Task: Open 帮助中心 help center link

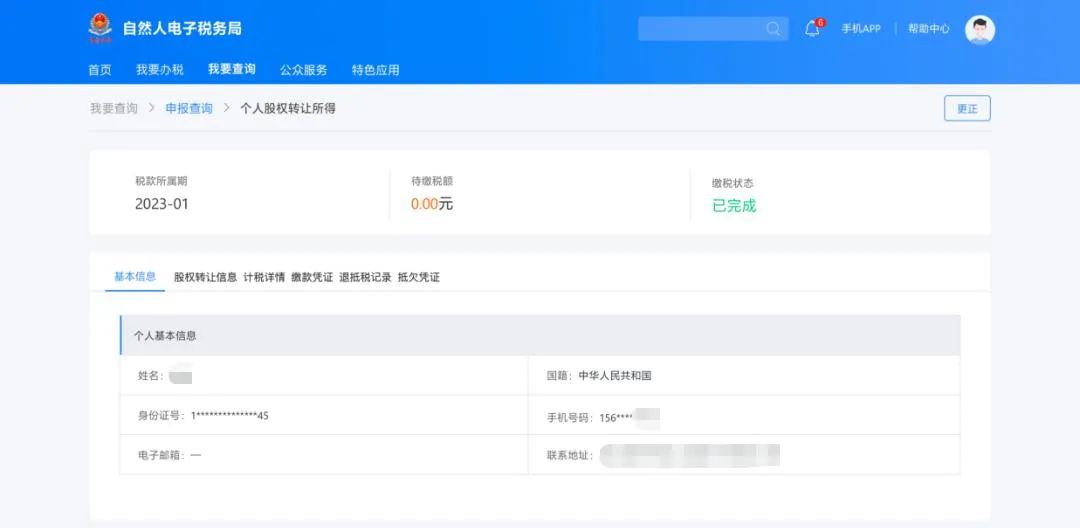Action: (928, 29)
